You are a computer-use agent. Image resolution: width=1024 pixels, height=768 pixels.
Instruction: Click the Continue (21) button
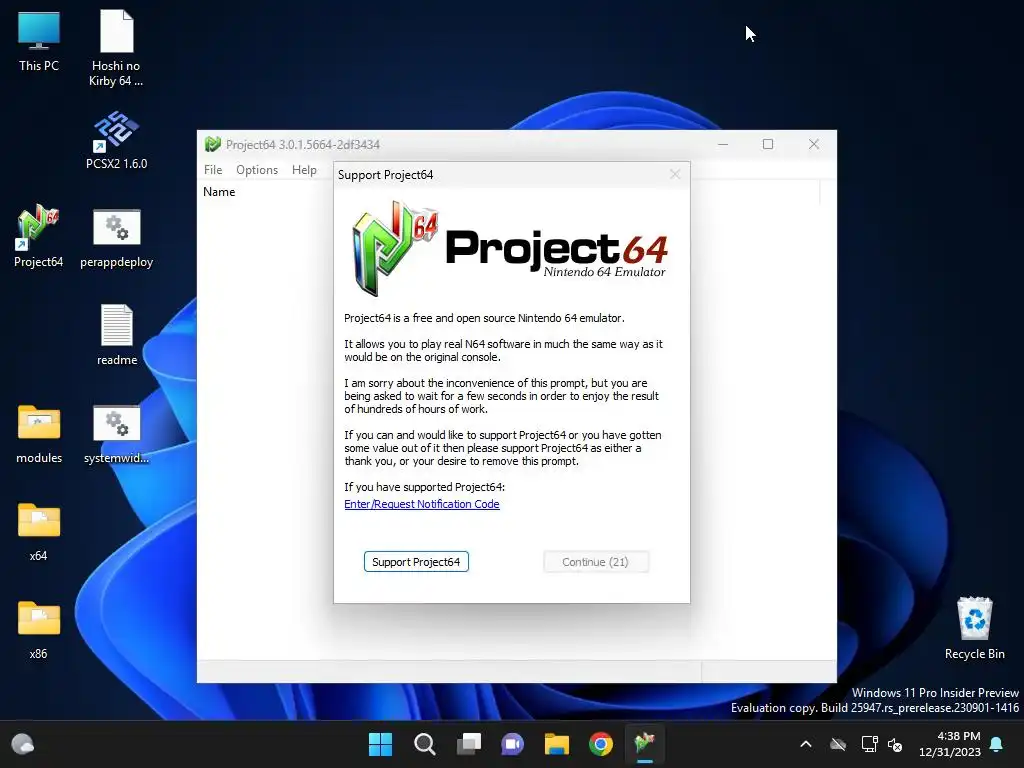(596, 562)
